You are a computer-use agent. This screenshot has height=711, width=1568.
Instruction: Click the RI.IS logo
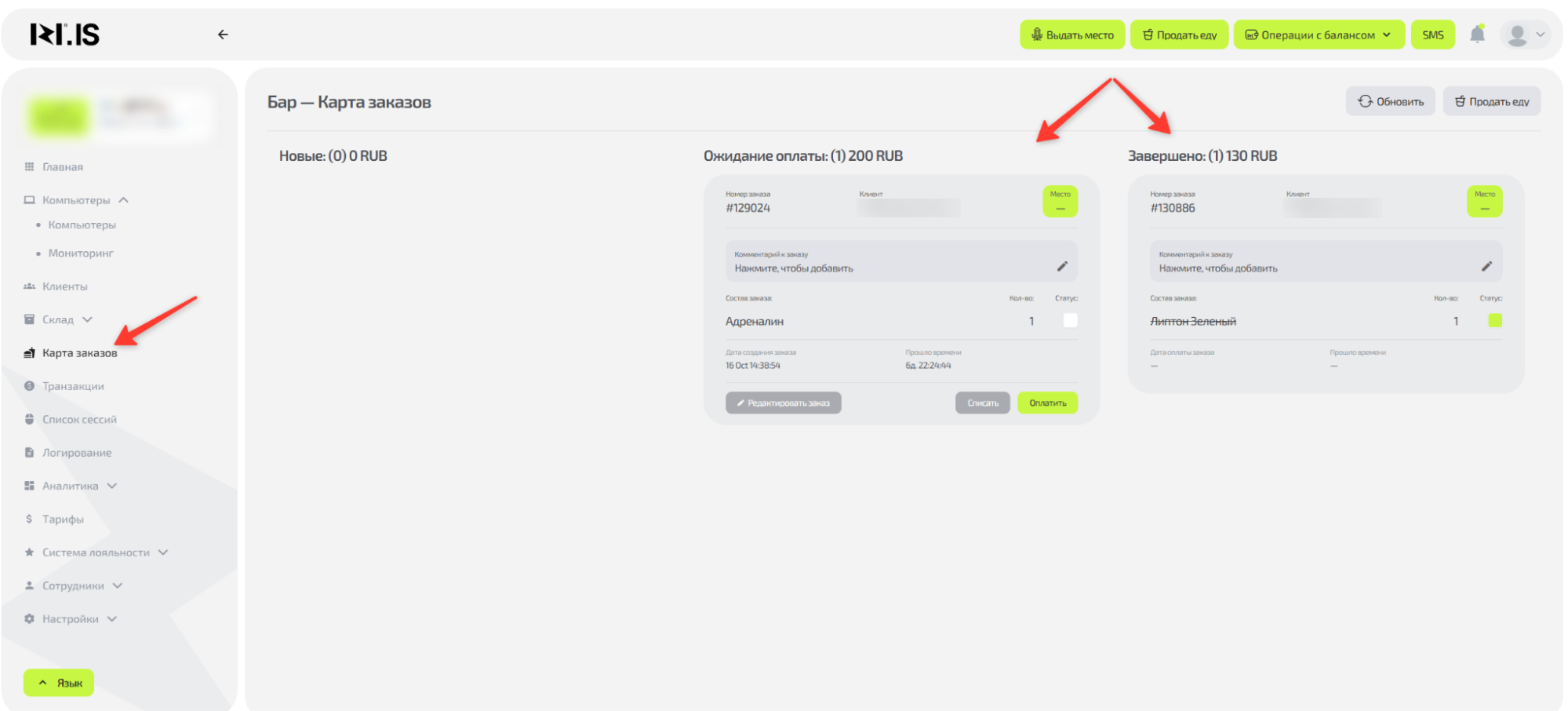click(x=65, y=35)
